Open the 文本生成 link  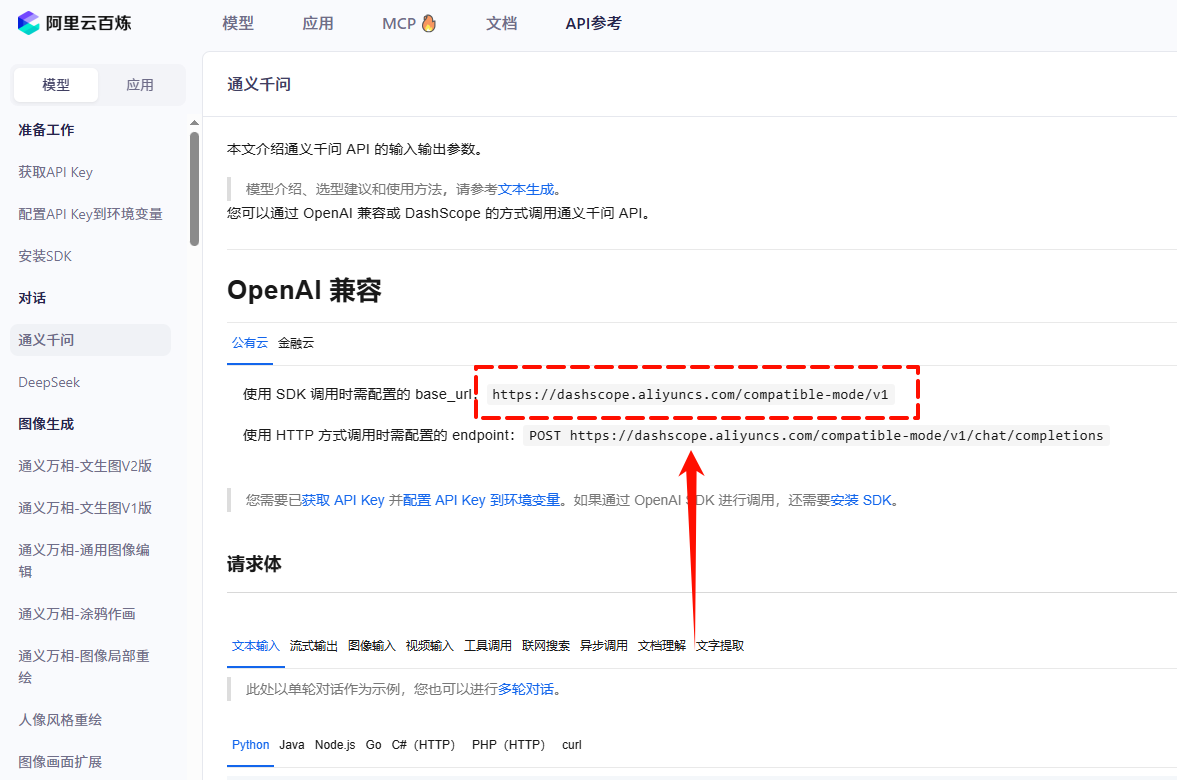click(x=526, y=189)
